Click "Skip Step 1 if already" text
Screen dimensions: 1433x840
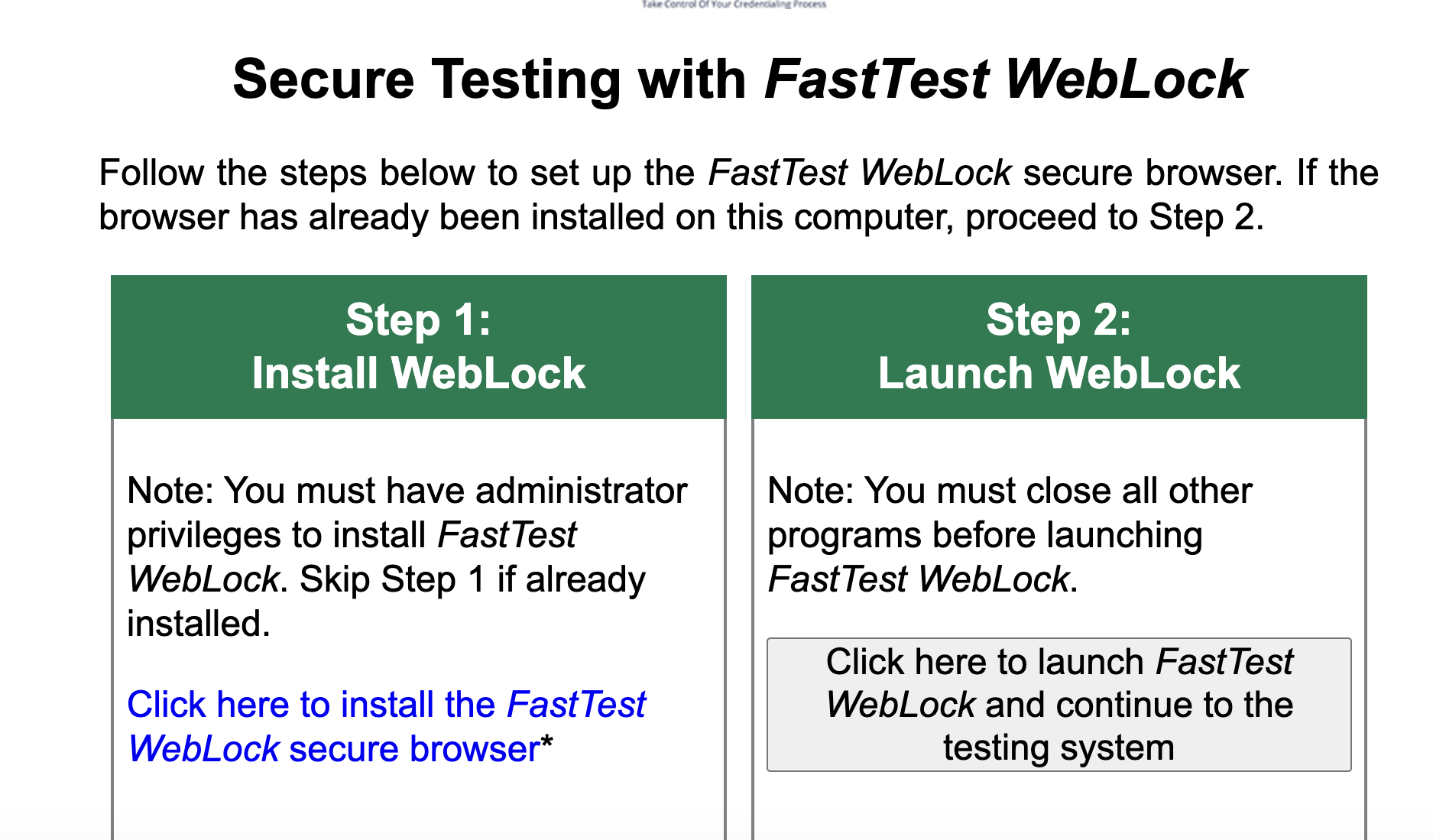472,579
